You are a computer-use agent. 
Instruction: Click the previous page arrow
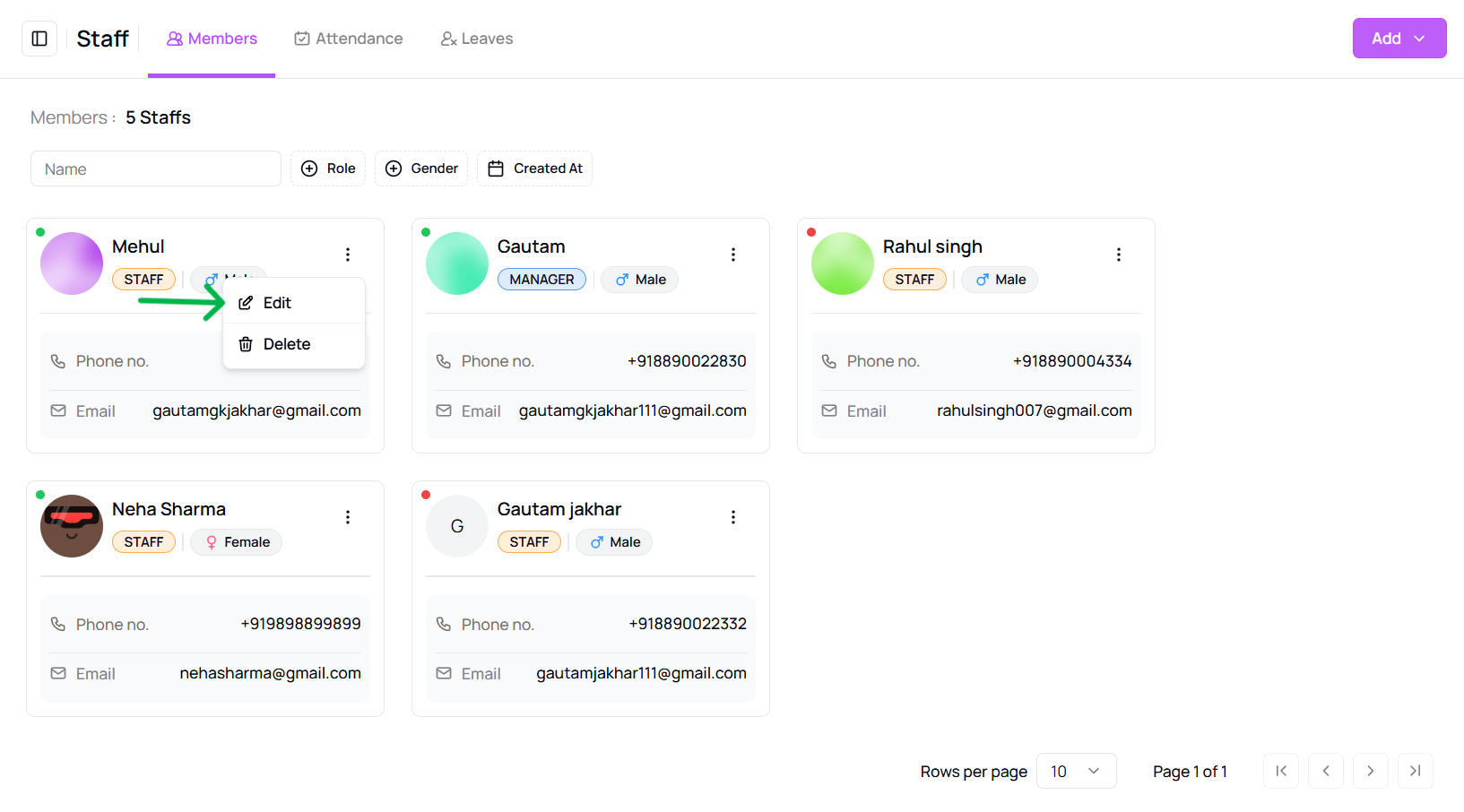tap(1326, 771)
